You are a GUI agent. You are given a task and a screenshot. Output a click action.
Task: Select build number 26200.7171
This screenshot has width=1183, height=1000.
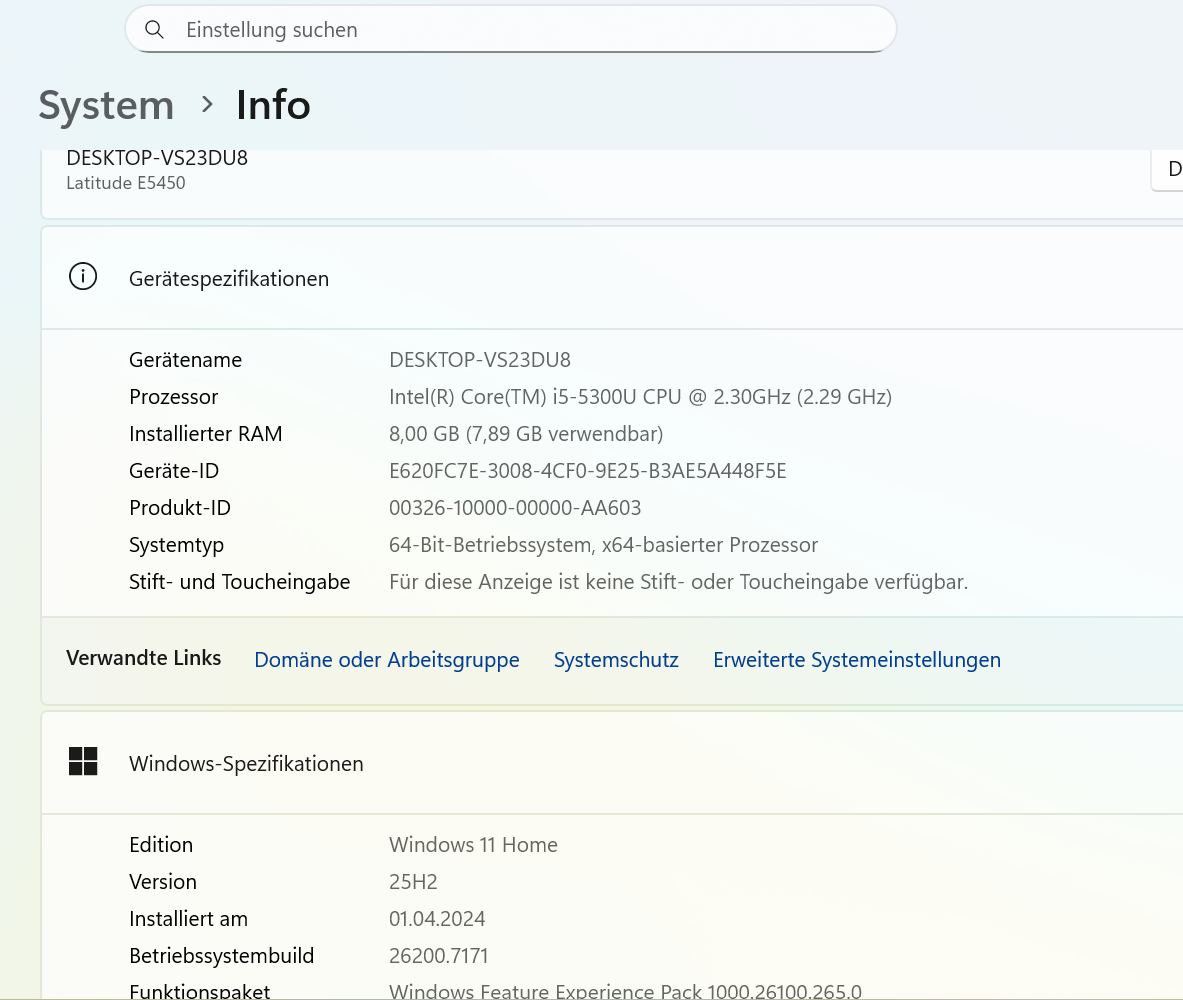click(x=439, y=955)
